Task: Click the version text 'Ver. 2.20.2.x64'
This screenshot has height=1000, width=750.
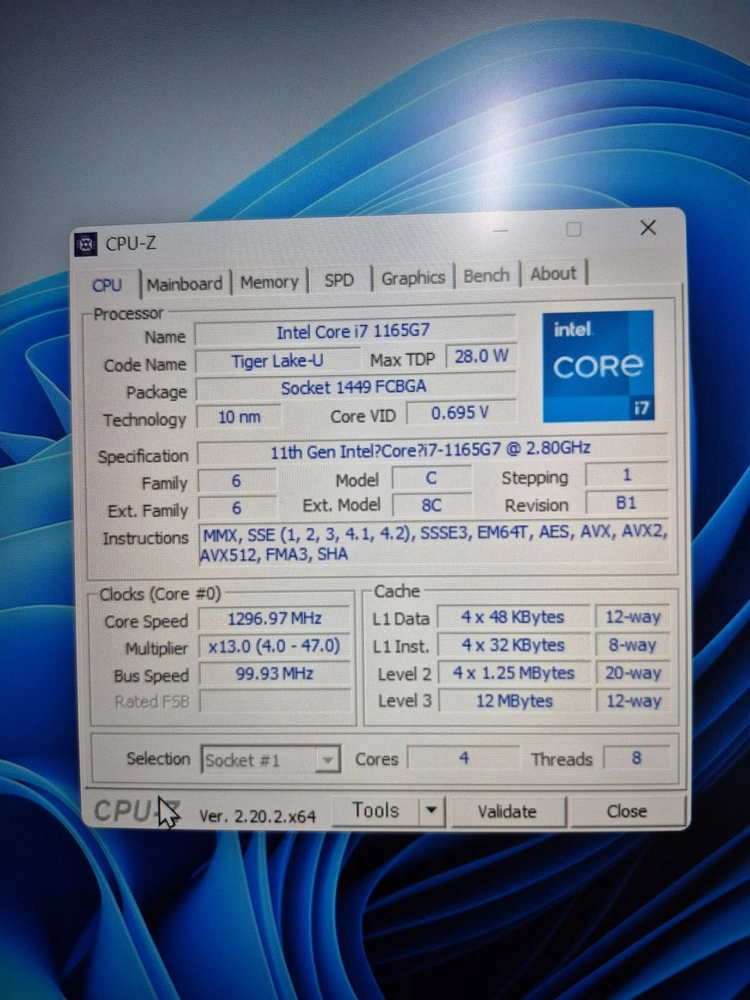Action: pyautogui.click(x=258, y=816)
